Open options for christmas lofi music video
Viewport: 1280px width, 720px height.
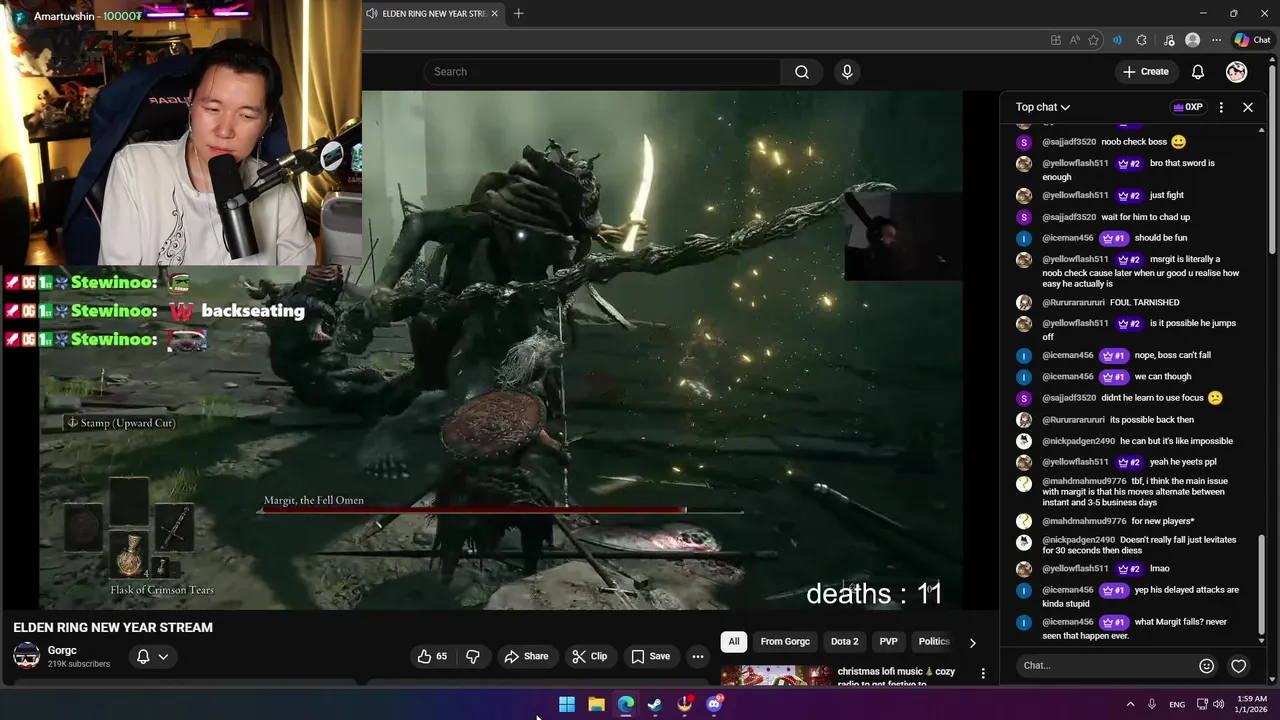coord(983,674)
